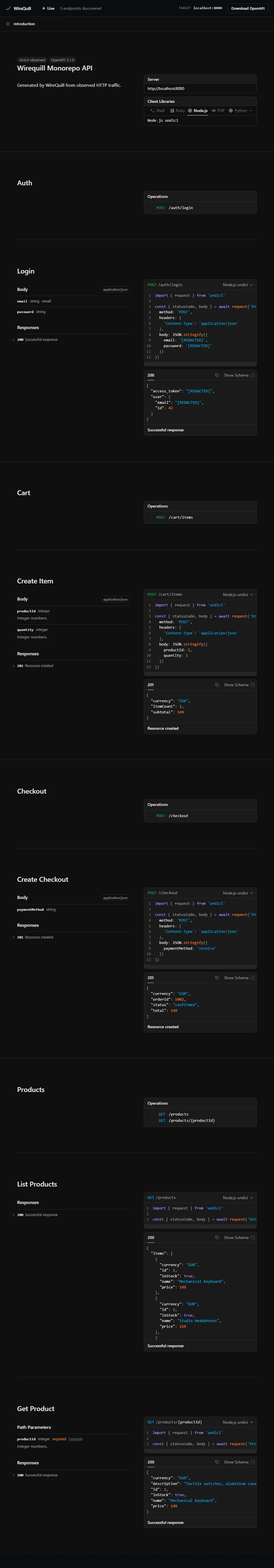Open Node.js undici dropdown on GET /products example

tap(238, 1198)
